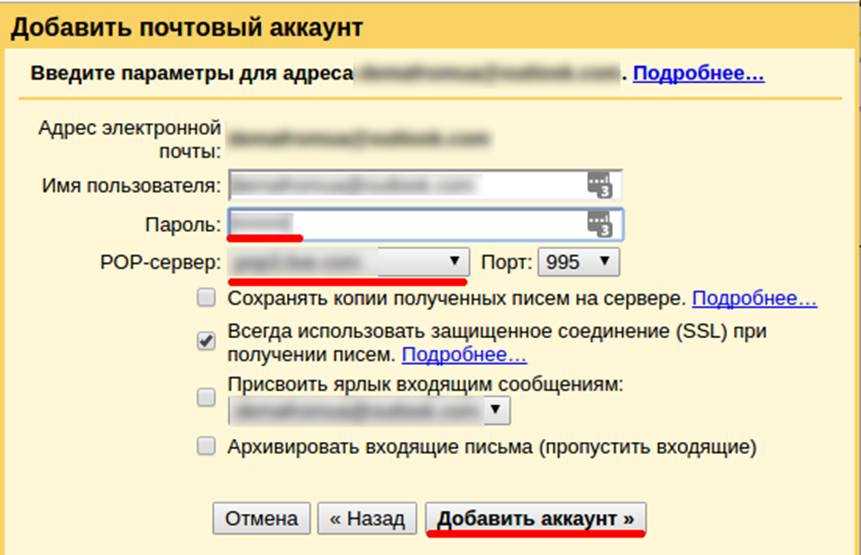Enable assigning a label to incoming messages
This screenshot has width=861, height=555.
(206, 398)
